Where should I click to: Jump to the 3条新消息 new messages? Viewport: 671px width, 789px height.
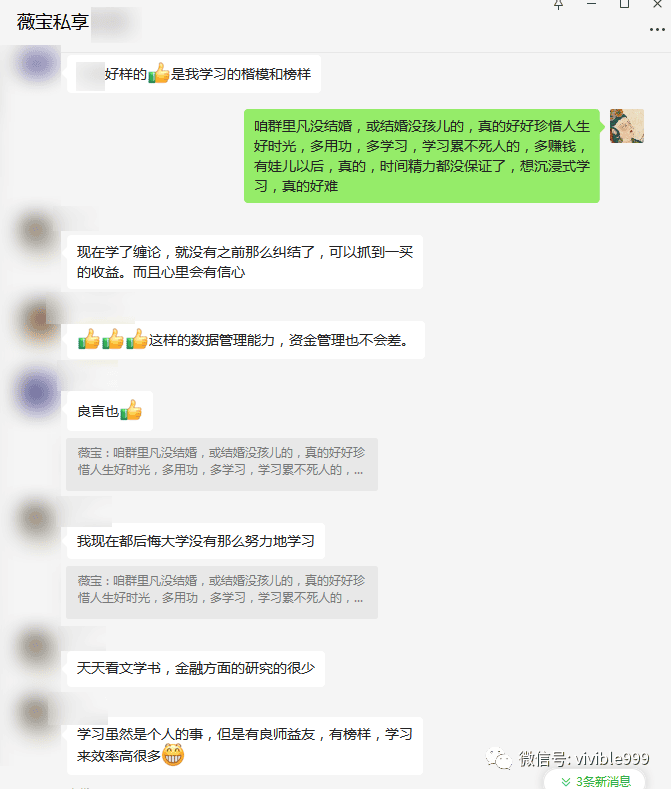pos(595,781)
